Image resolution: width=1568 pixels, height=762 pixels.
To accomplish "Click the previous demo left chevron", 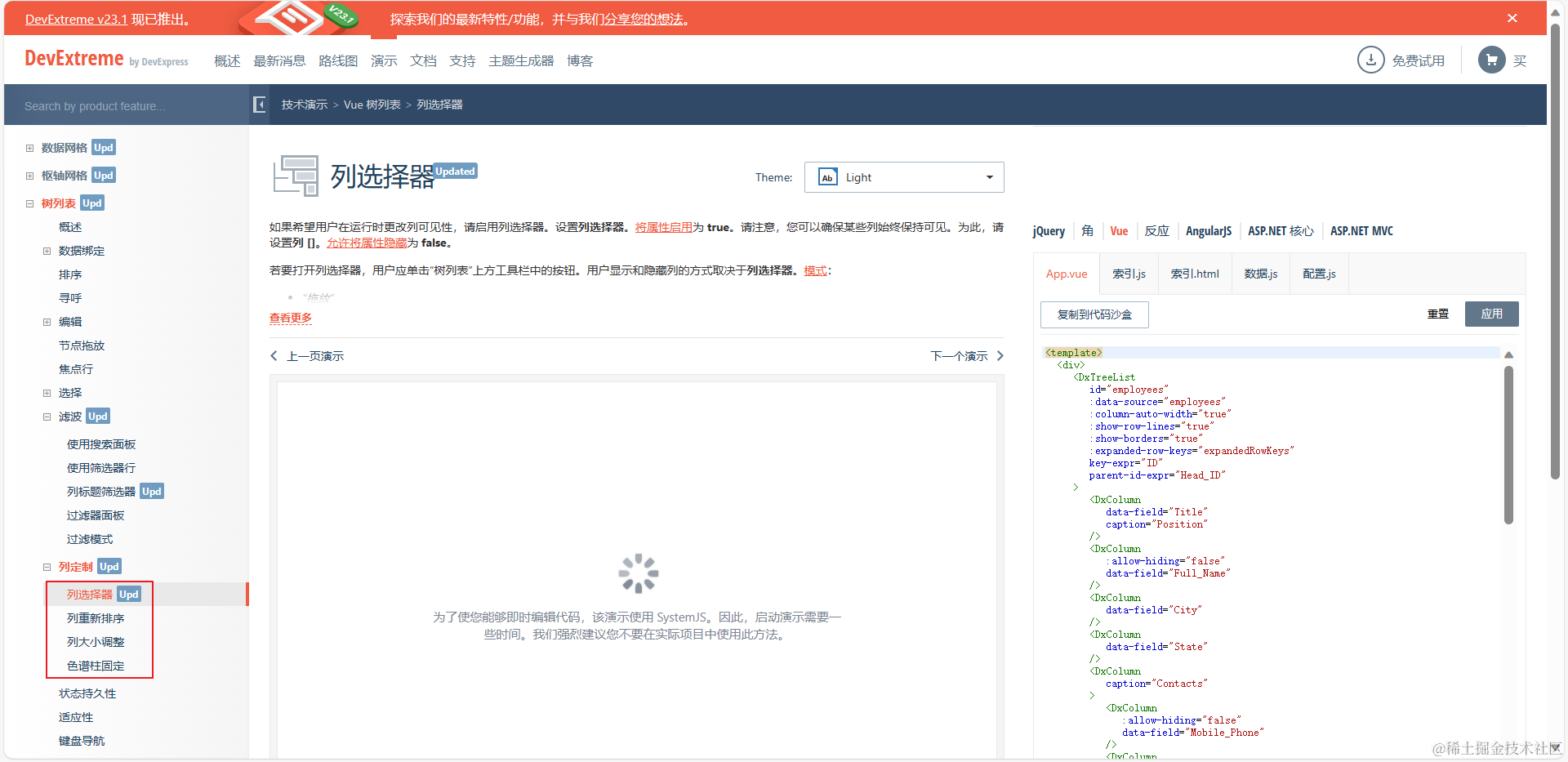I will pyautogui.click(x=274, y=356).
